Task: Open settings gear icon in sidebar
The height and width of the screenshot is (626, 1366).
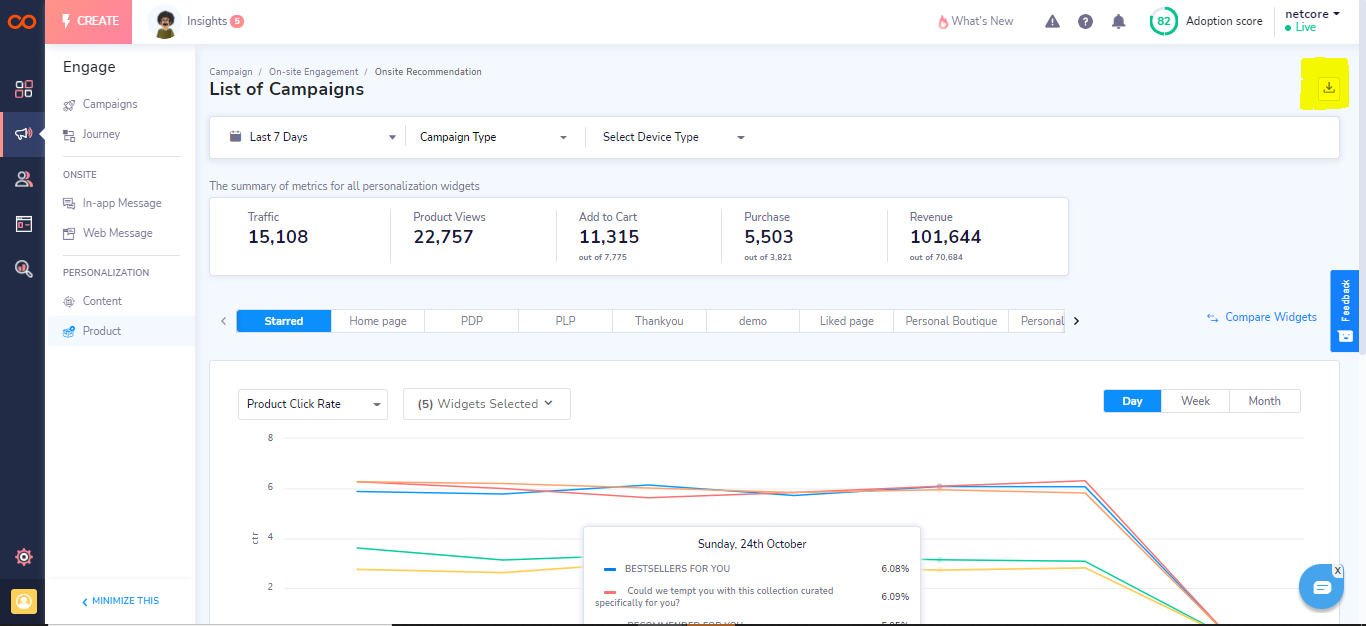Action: click(x=23, y=557)
